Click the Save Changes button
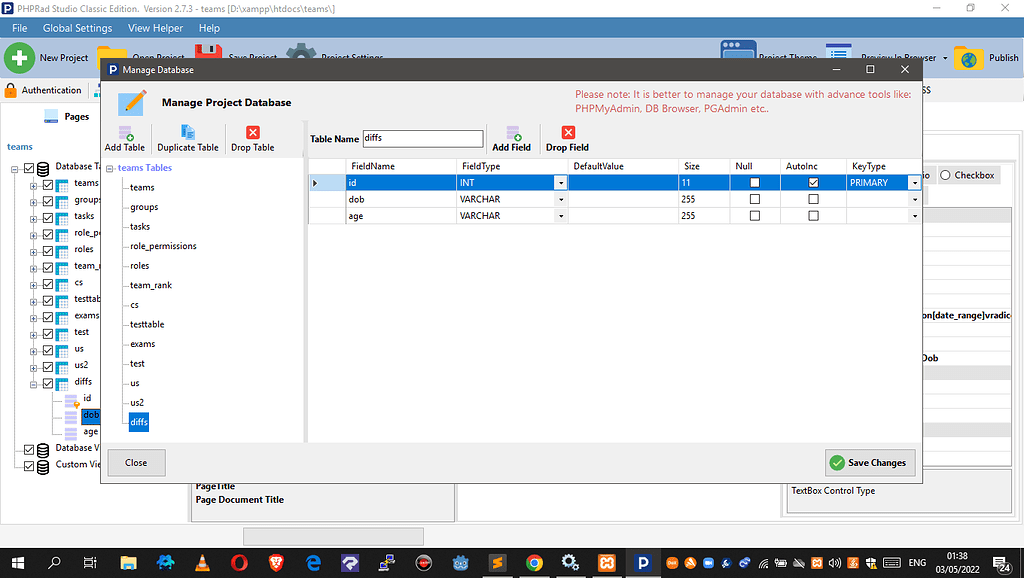This screenshot has height=578, width=1024. pyautogui.click(x=869, y=462)
